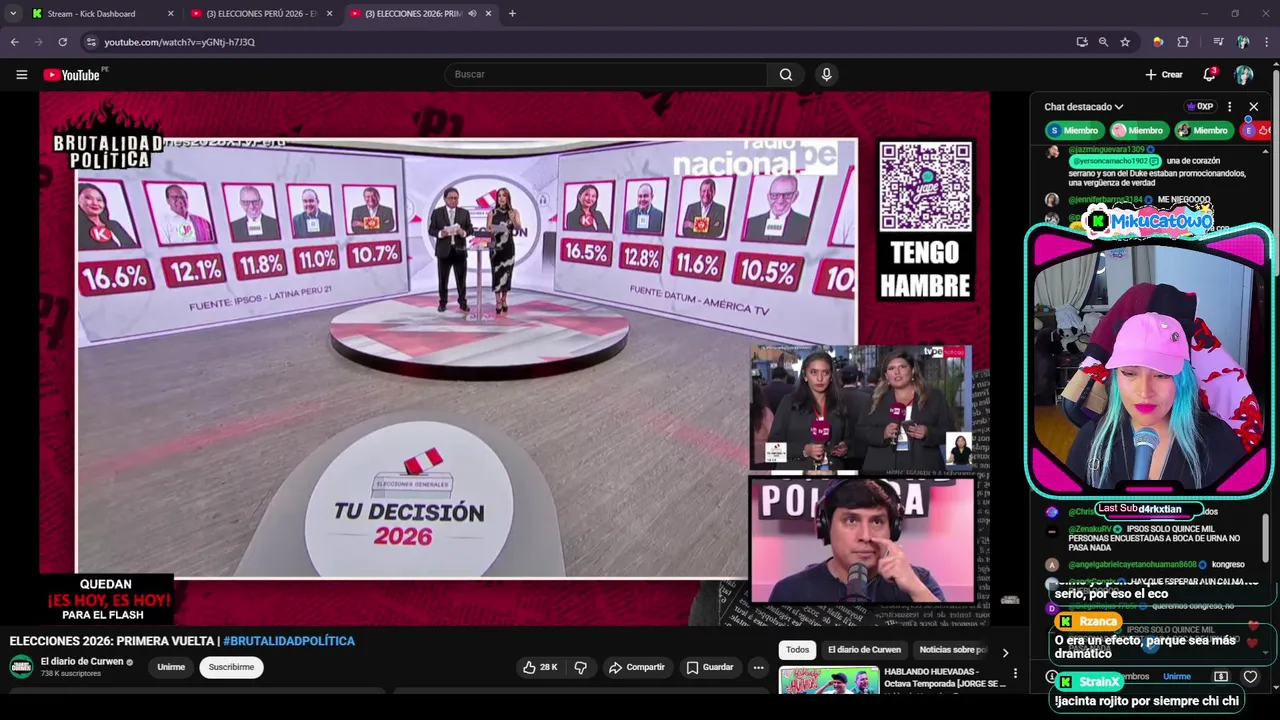
Task: Open El diario de Curwen channel name
Action: 81,662
